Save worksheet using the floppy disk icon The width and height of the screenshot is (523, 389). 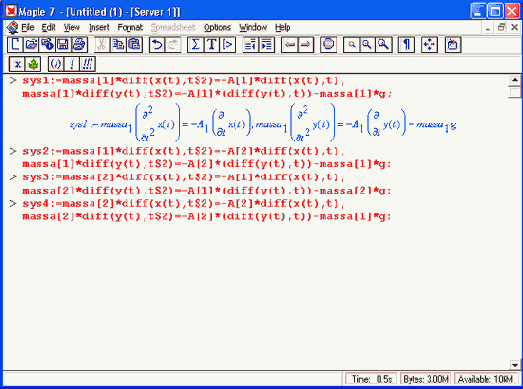(63, 45)
